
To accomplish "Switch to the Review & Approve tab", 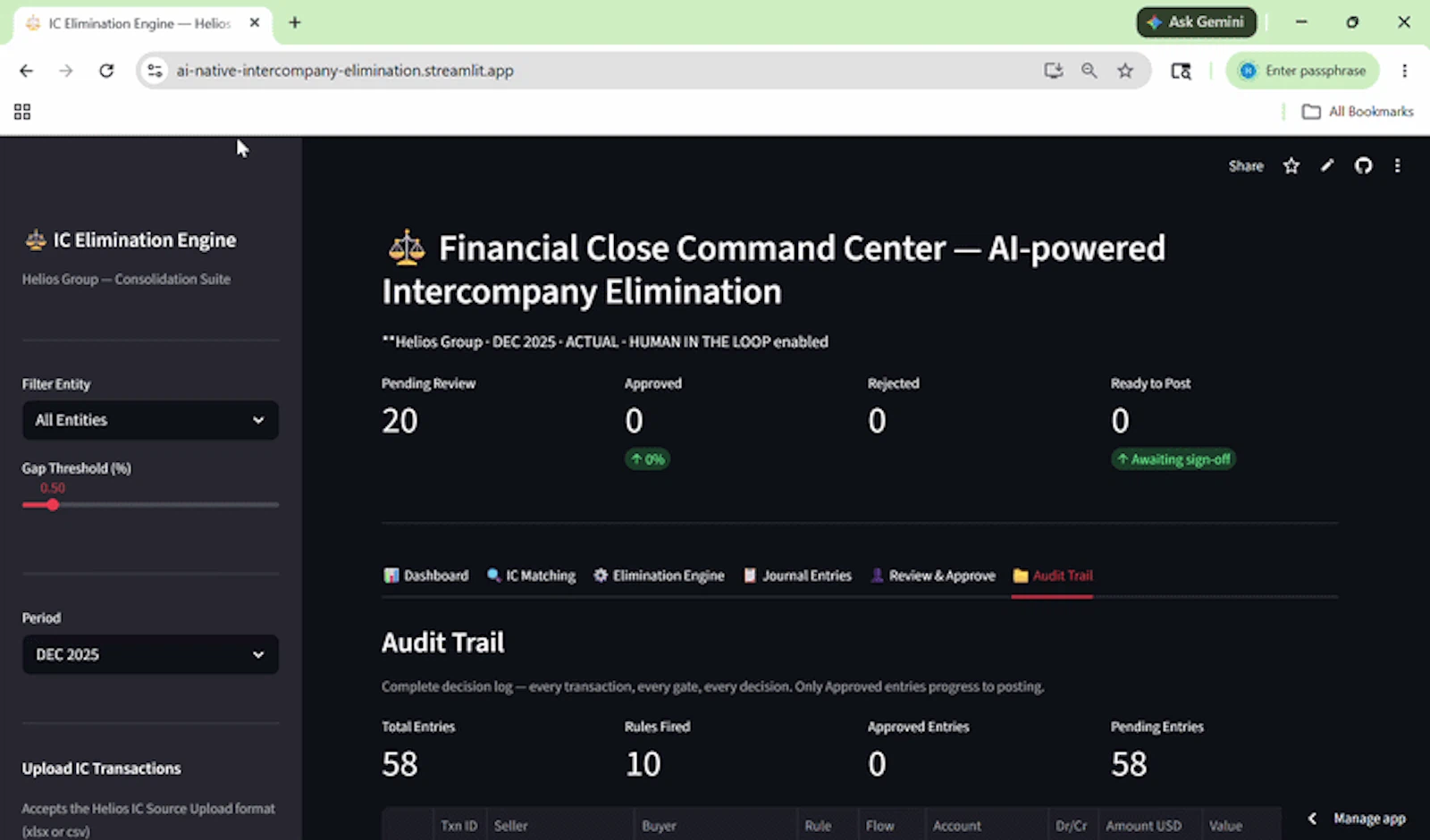I will pyautogui.click(x=932, y=575).
